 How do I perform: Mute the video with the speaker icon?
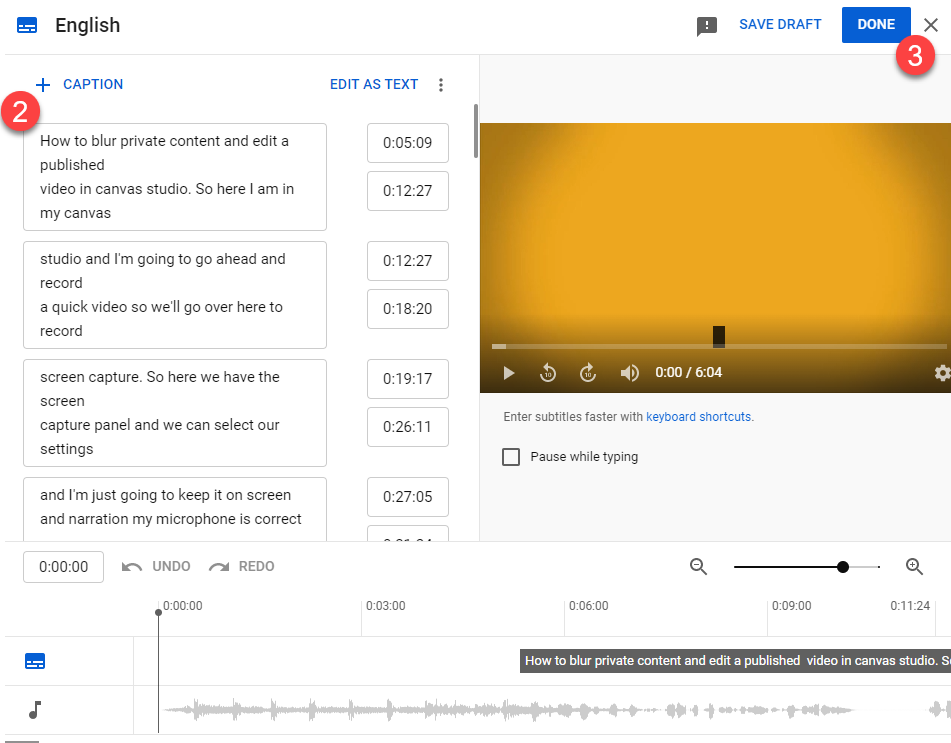click(x=630, y=372)
